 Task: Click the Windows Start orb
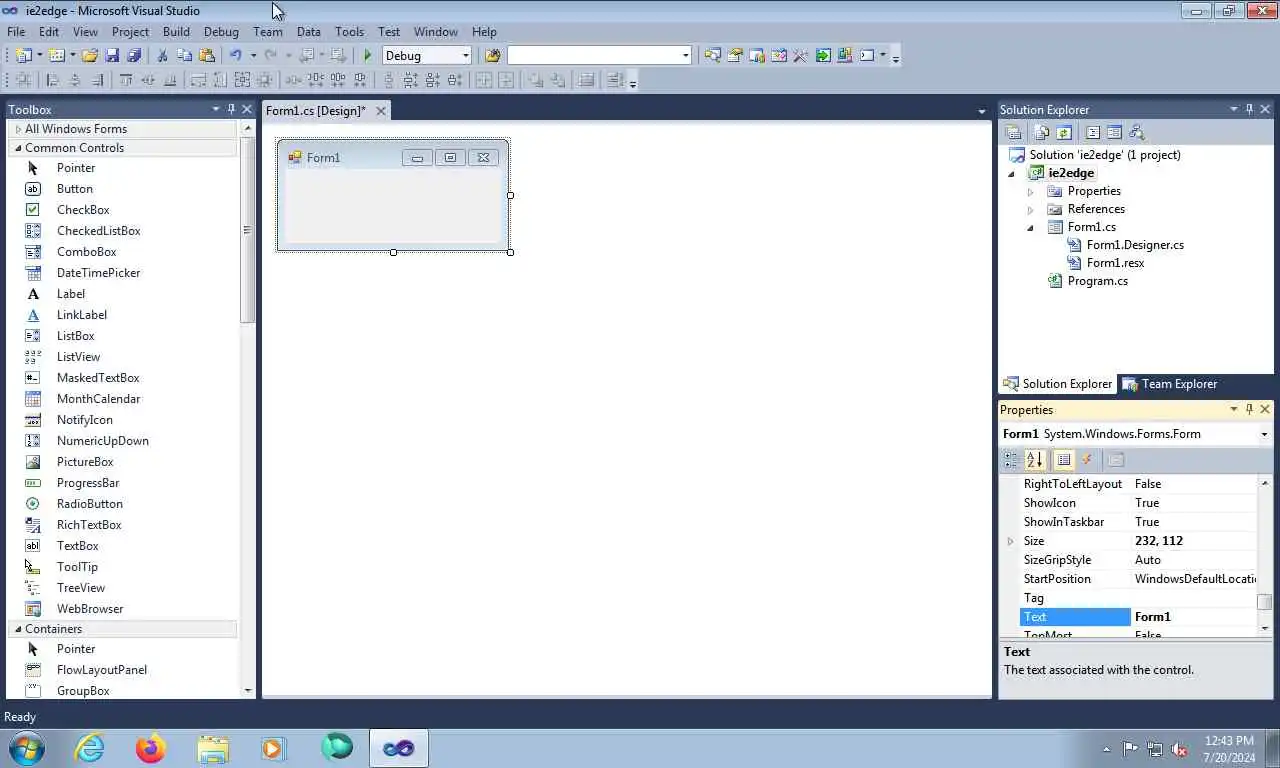[25, 747]
